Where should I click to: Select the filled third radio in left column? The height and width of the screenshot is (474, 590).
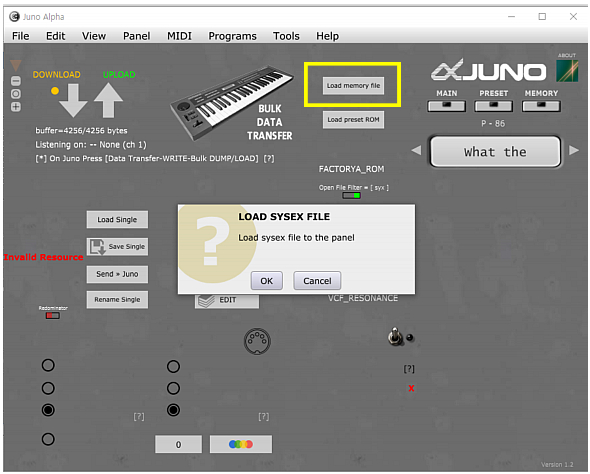click(48, 410)
